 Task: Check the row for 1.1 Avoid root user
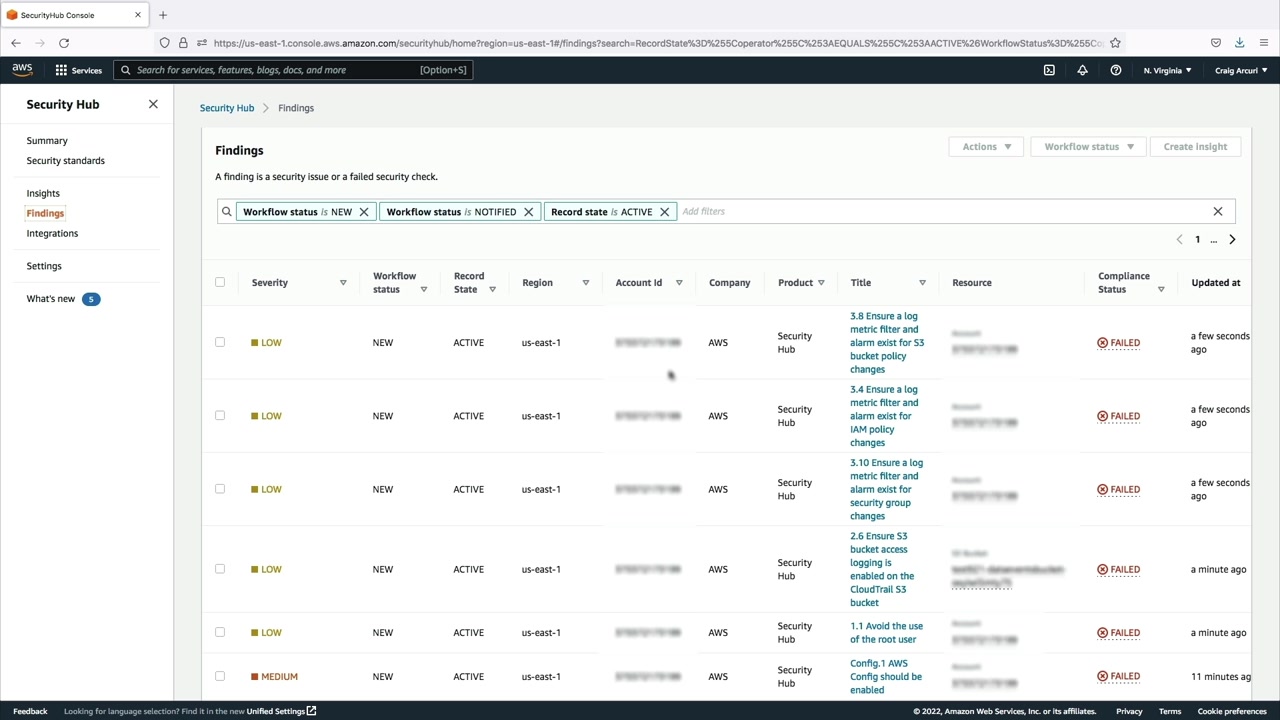point(220,632)
